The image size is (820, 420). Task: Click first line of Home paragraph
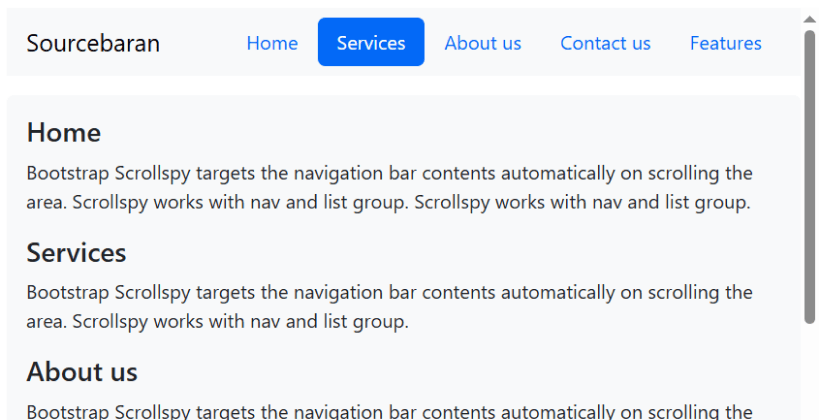tap(389, 174)
